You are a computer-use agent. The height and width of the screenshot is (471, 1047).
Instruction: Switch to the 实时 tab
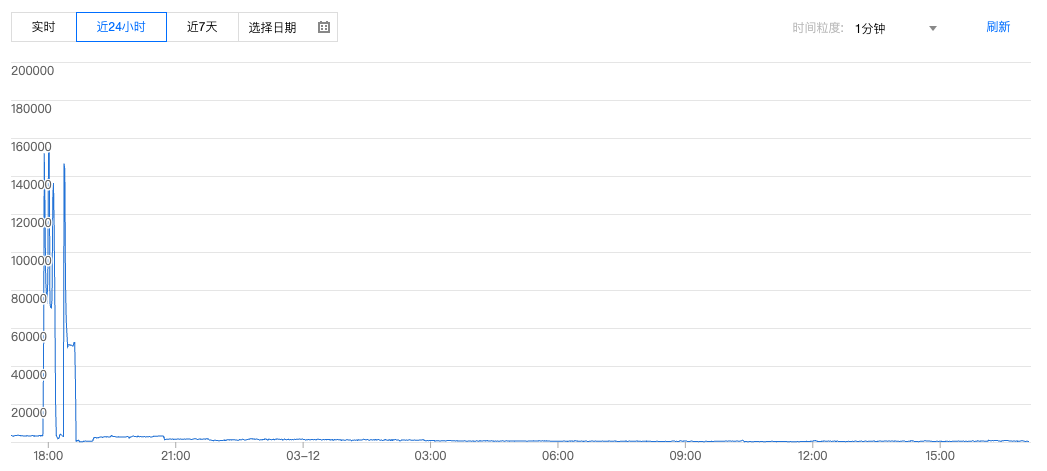[44, 27]
